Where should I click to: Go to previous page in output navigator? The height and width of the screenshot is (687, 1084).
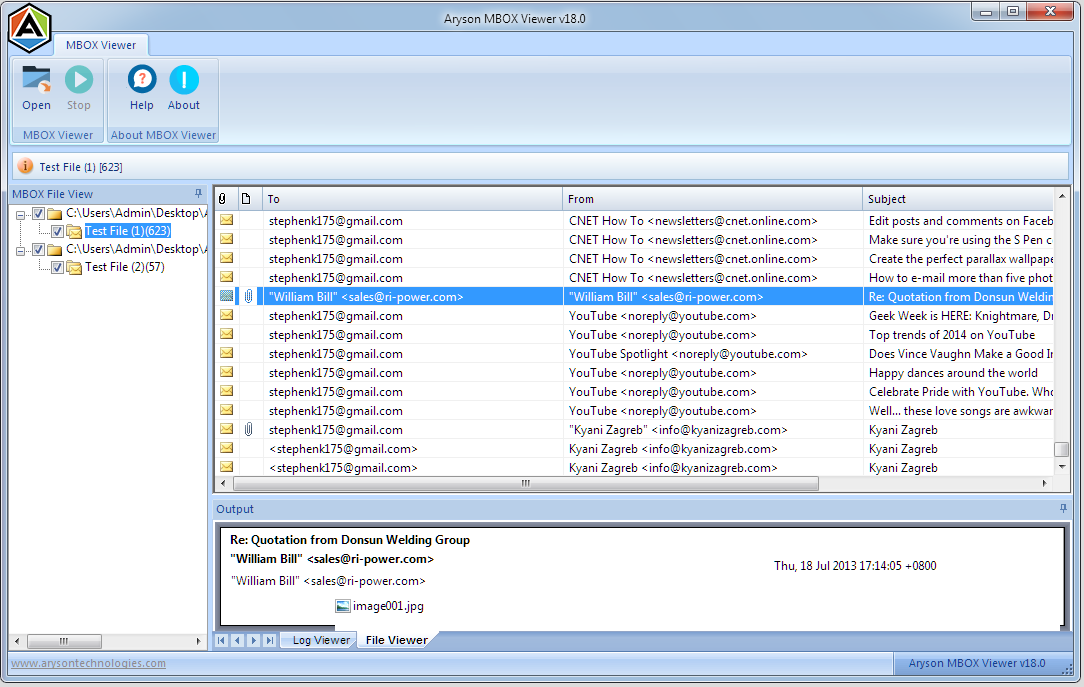click(237, 640)
